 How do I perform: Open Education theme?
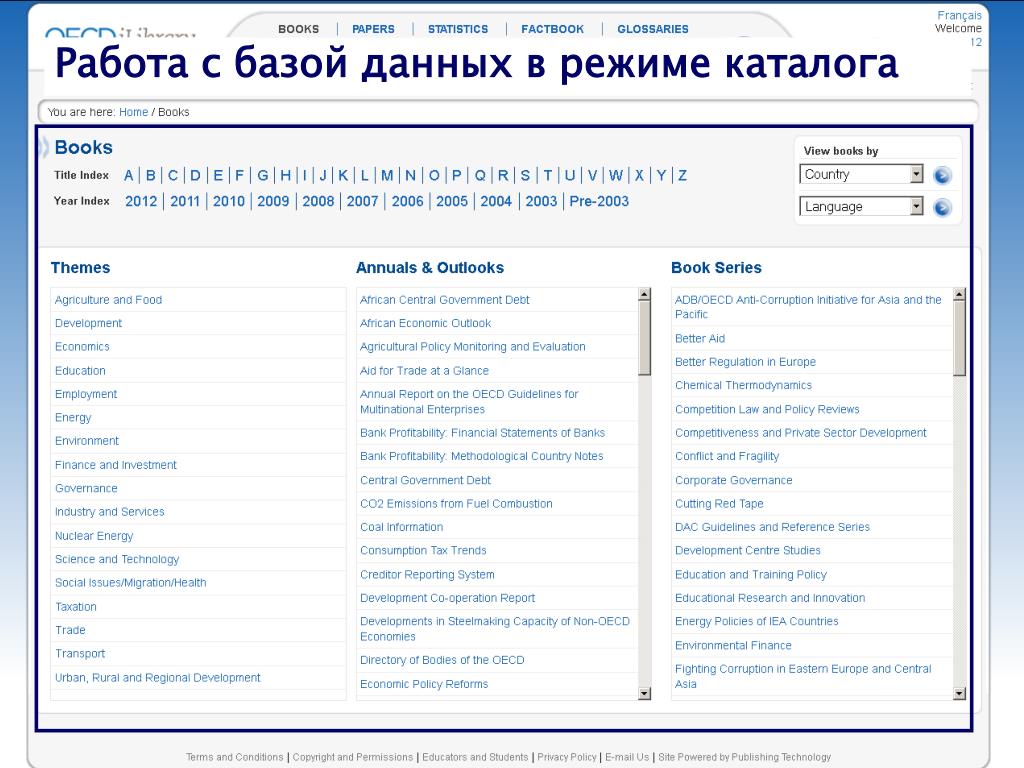(x=80, y=370)
